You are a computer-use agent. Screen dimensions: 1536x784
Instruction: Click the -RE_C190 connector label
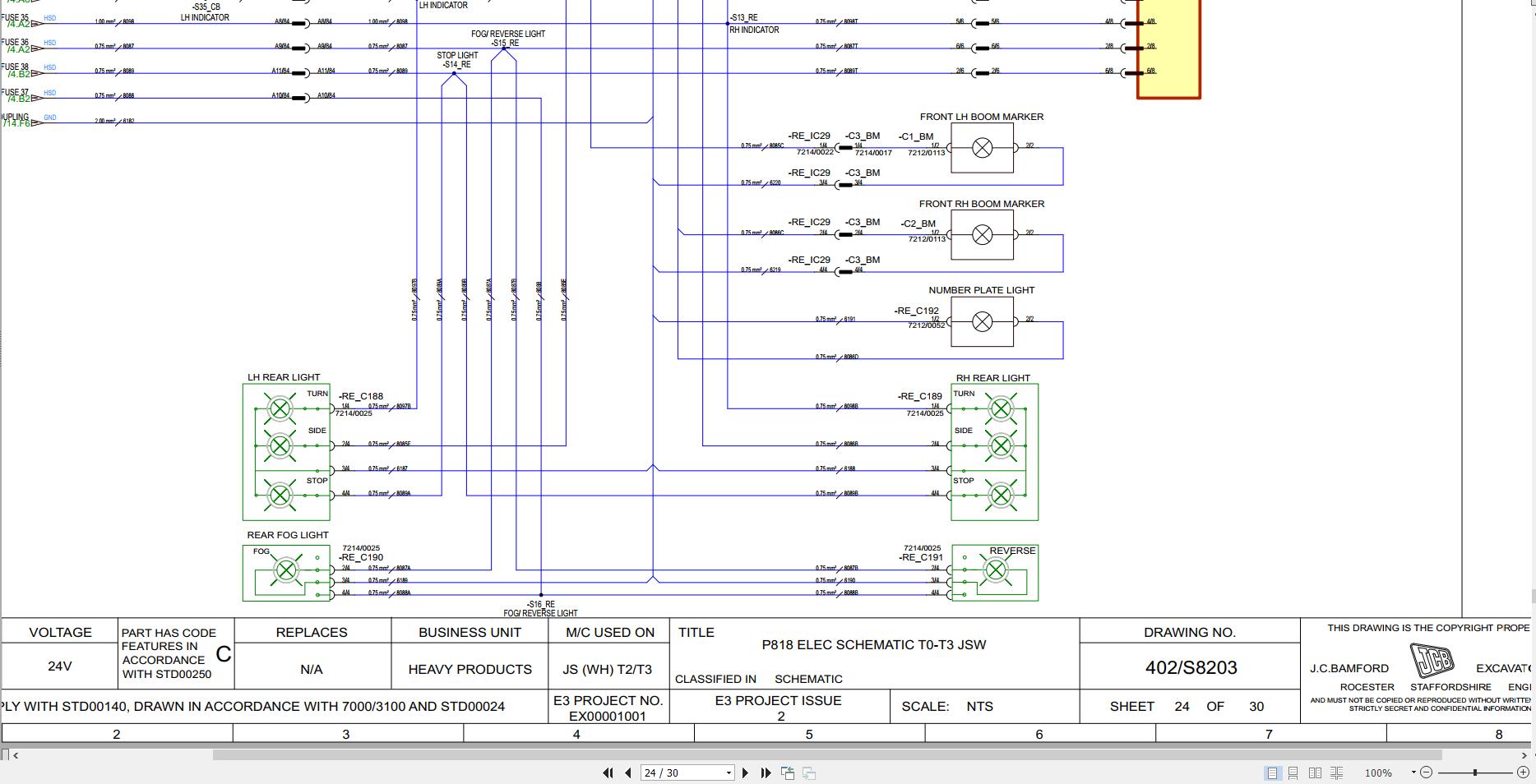[x=361, y=557]
